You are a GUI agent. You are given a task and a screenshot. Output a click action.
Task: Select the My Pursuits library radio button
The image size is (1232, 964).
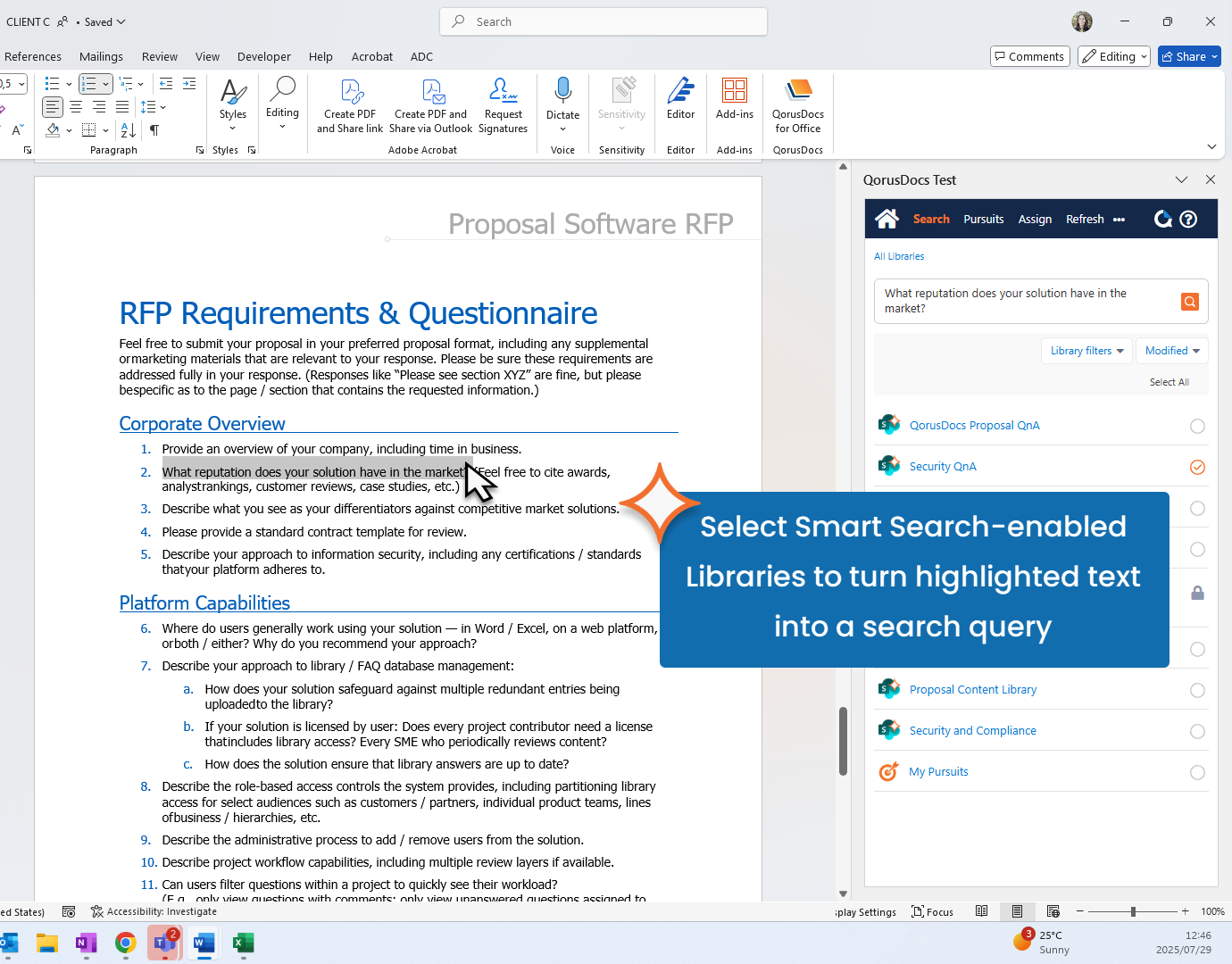(x=1197, y=773)
